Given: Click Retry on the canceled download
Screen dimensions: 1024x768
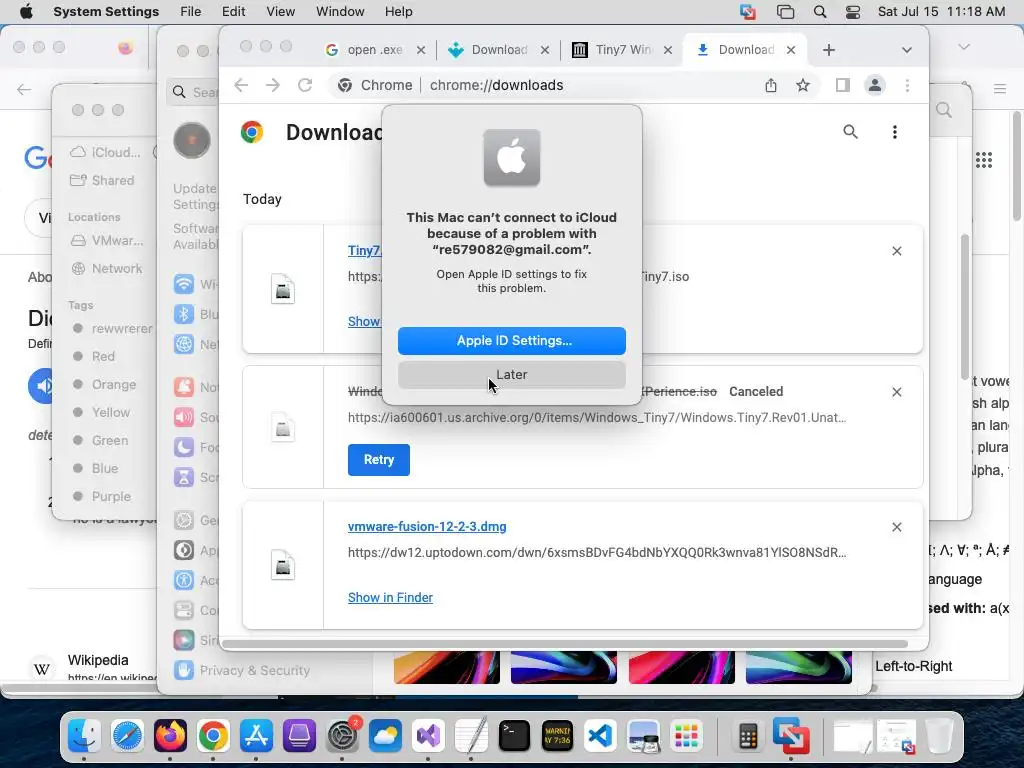Looking at the screenshot, I should click(379, 460).
